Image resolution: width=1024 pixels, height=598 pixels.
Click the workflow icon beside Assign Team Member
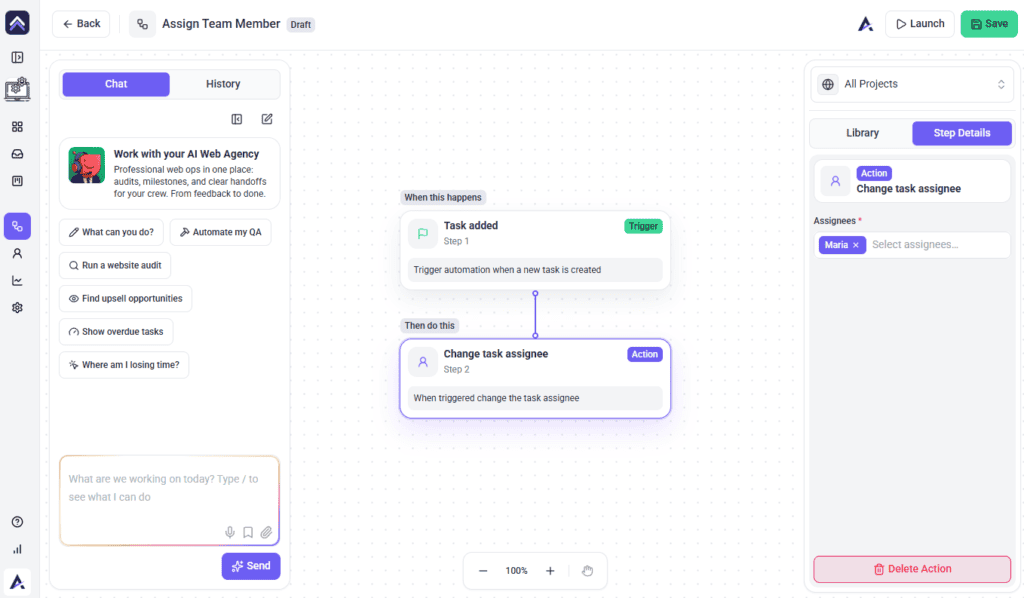pyautogui.click(x=142, y=24)
